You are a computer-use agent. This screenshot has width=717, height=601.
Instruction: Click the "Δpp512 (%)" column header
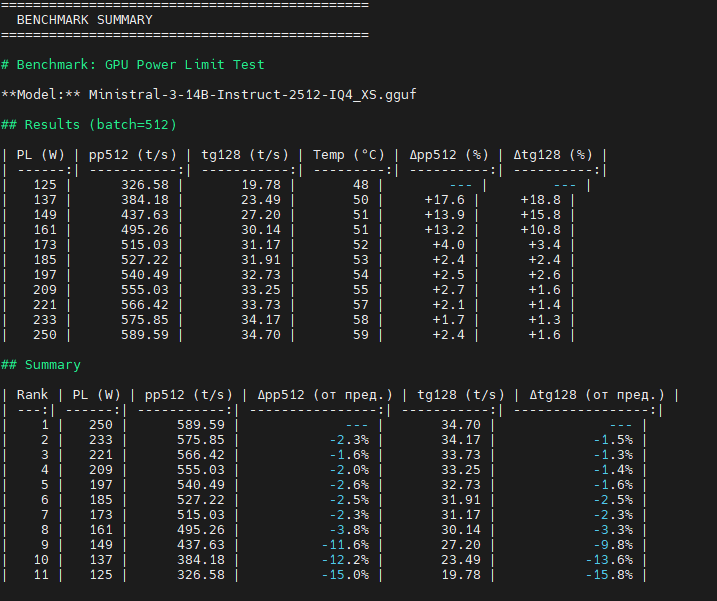point(449,155)
